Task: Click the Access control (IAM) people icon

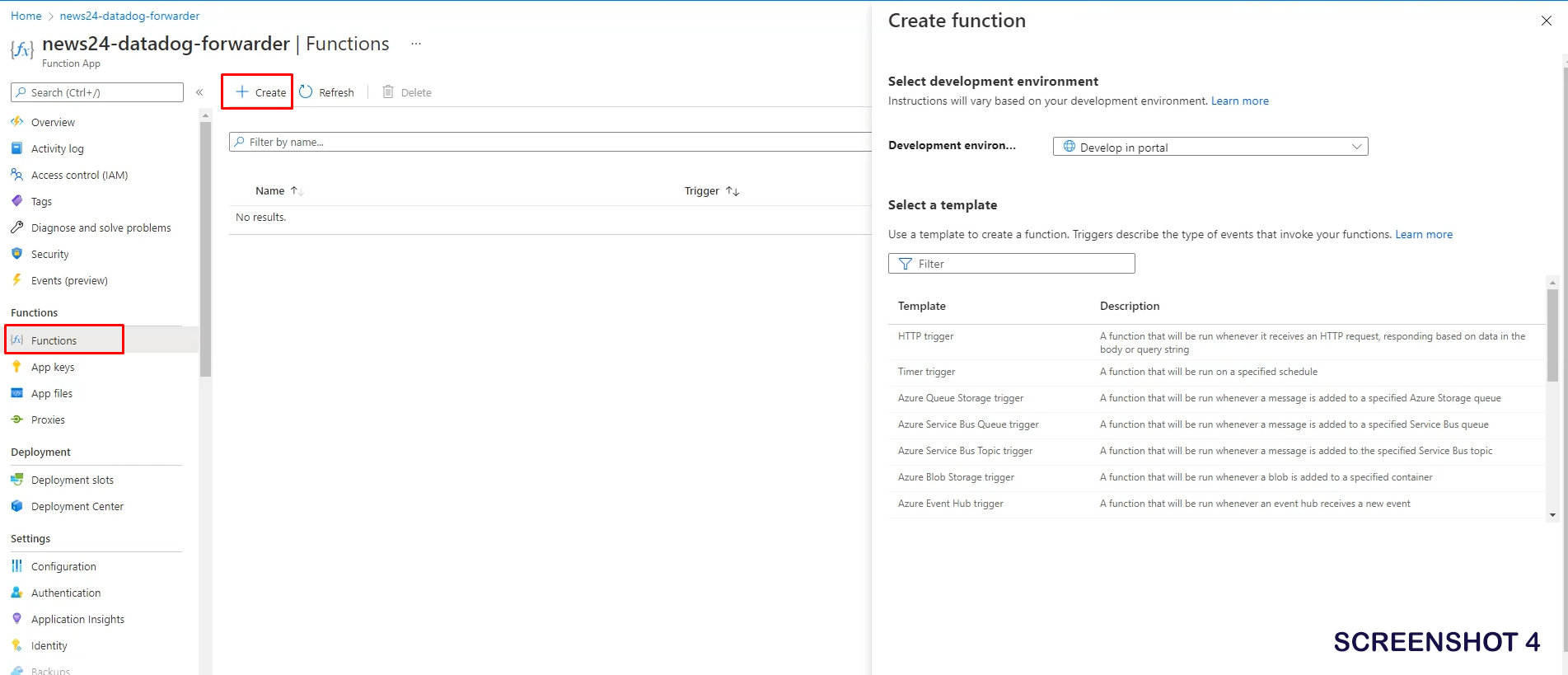Action: pyautogui.click(x=16, y=175)
